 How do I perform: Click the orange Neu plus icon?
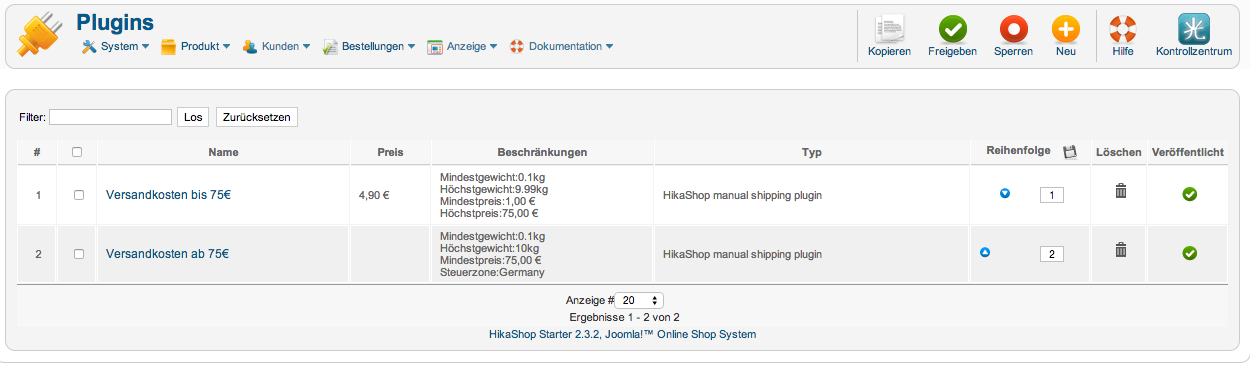[1066, 29]
